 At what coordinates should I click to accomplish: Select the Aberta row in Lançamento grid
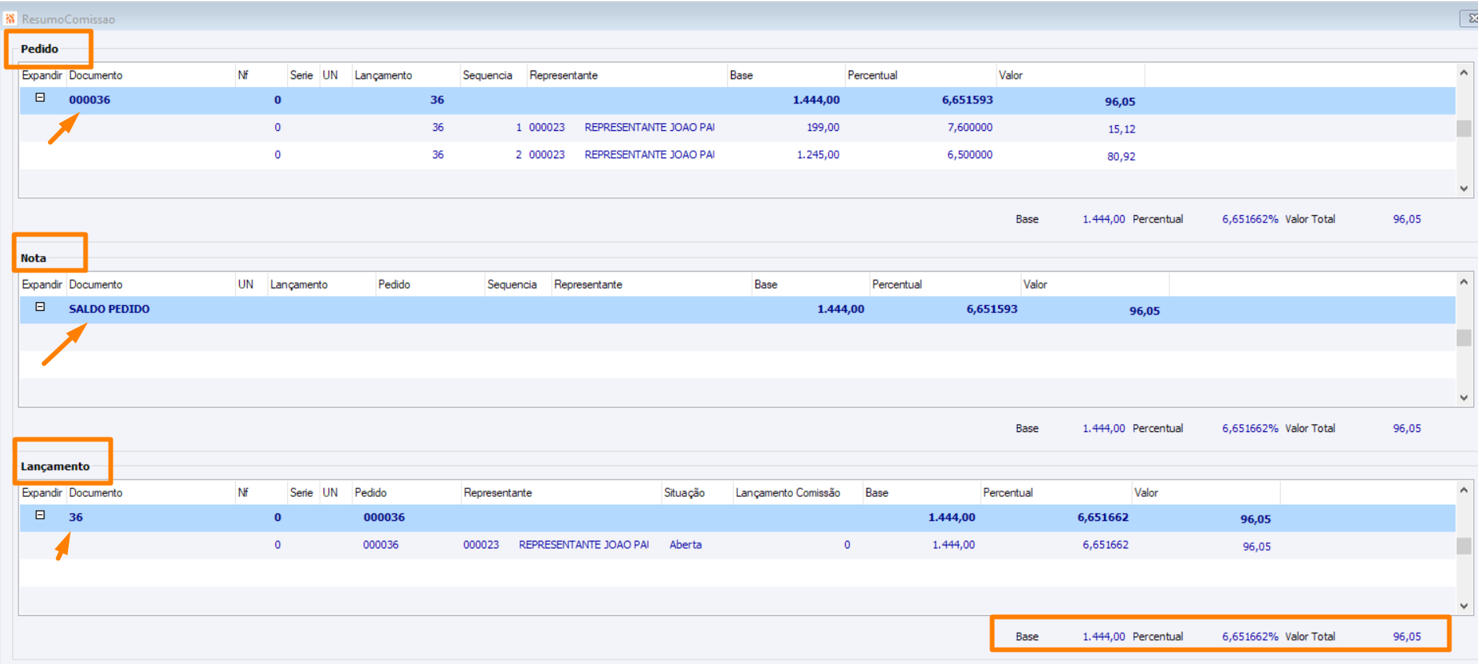point(685,546)
